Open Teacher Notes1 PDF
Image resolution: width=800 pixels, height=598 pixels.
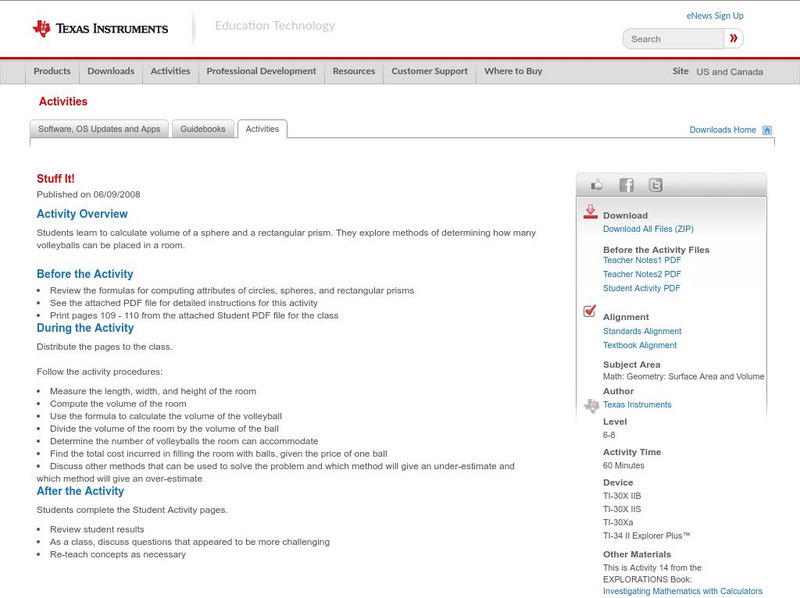point(642,260)
